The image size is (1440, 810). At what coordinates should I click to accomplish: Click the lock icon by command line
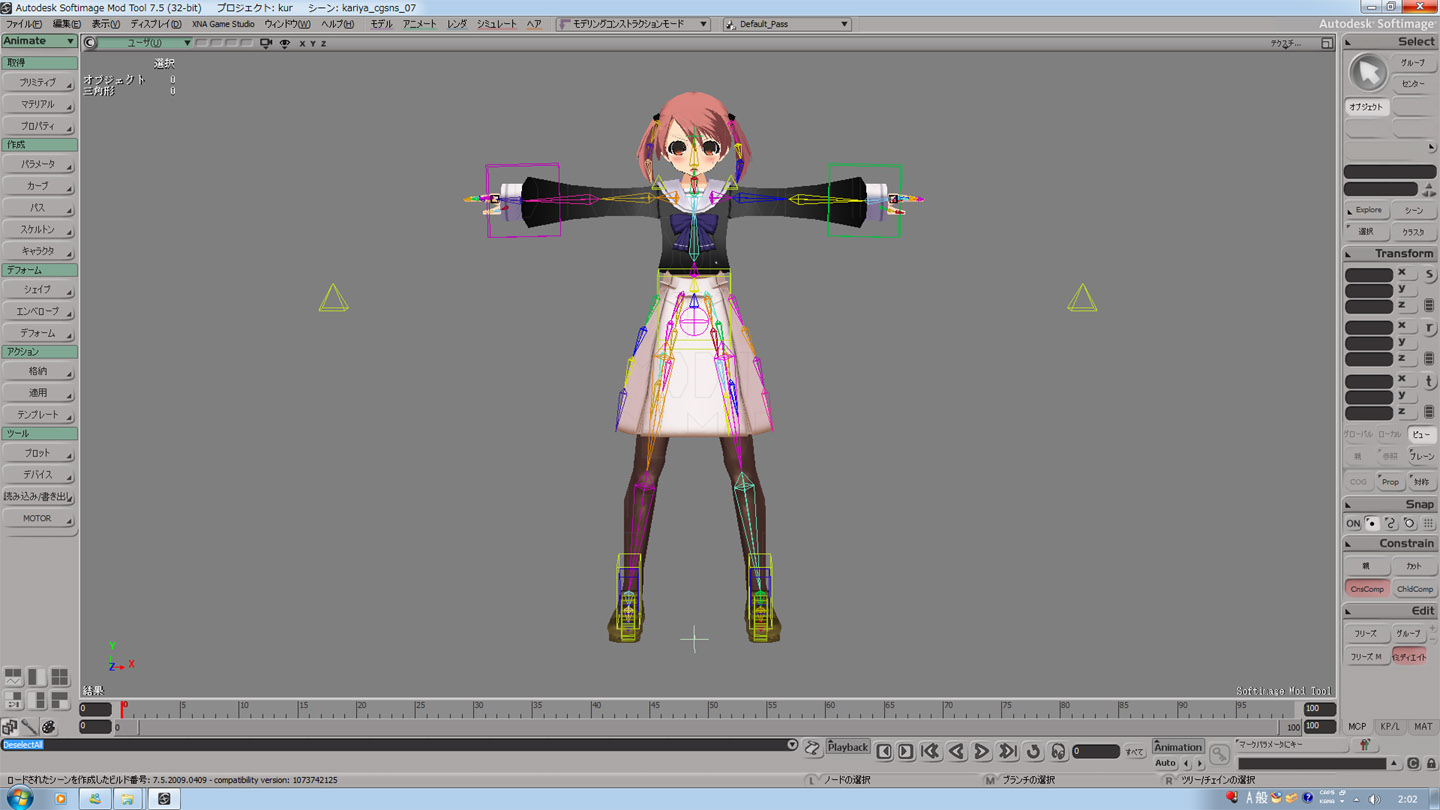(1431, 763)
